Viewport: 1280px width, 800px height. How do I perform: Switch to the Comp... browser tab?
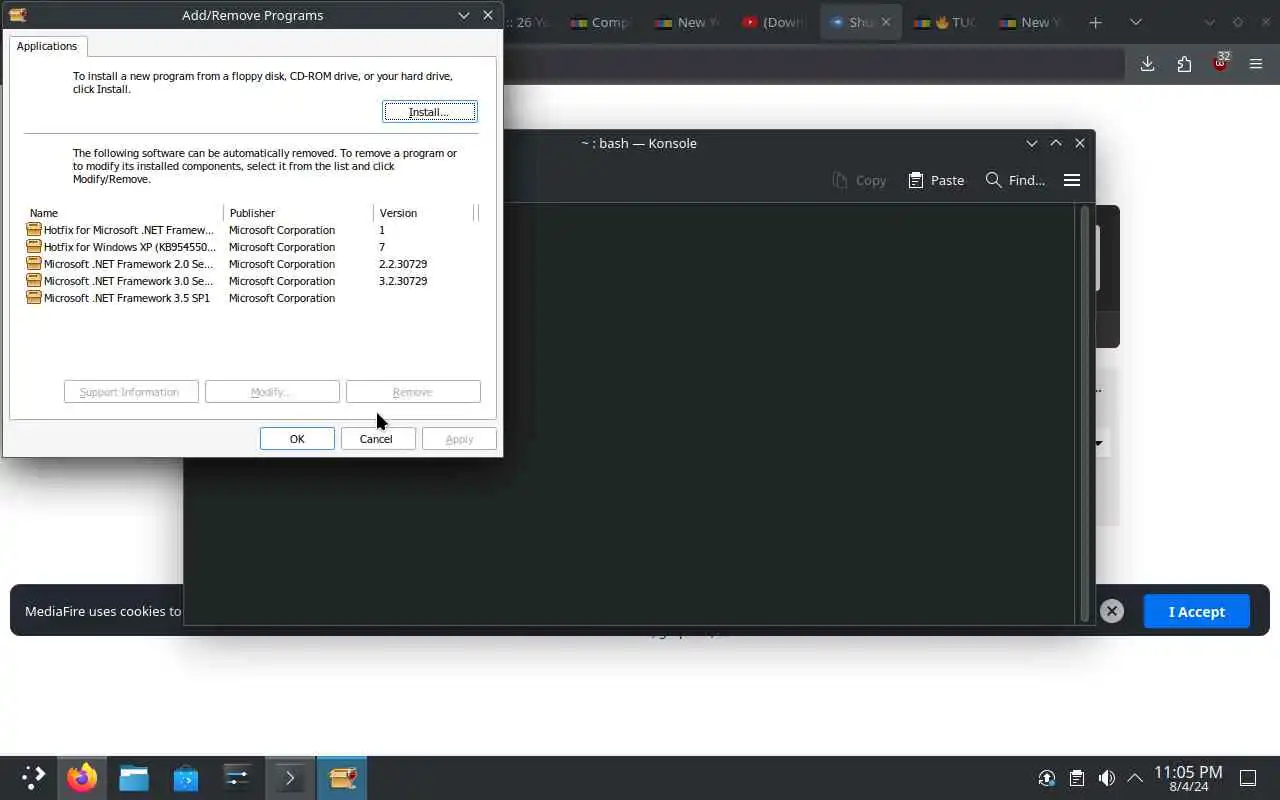601,22
